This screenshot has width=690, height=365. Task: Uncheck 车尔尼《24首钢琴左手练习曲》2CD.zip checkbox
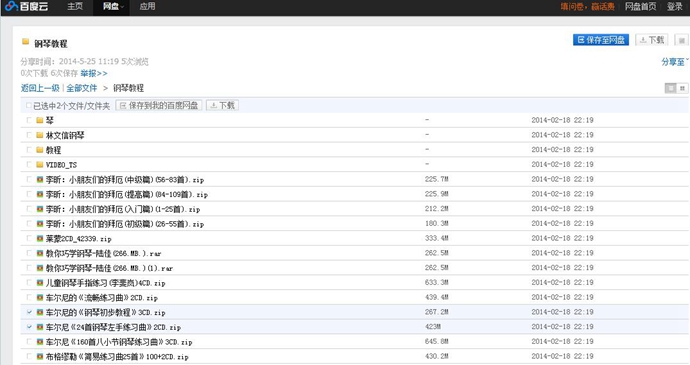[29, 327]
